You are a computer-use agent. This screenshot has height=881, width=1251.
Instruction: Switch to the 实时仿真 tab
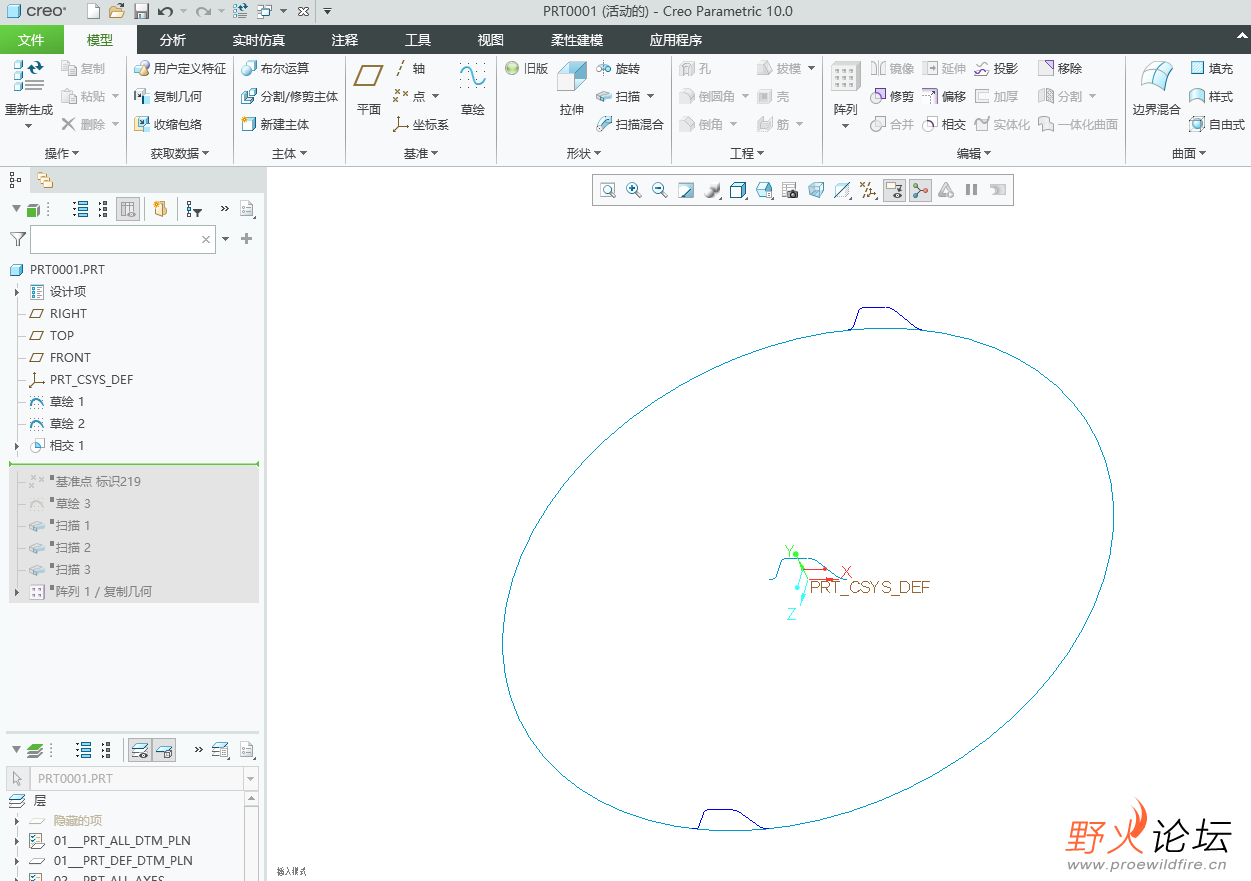click(x=259, y=40)
